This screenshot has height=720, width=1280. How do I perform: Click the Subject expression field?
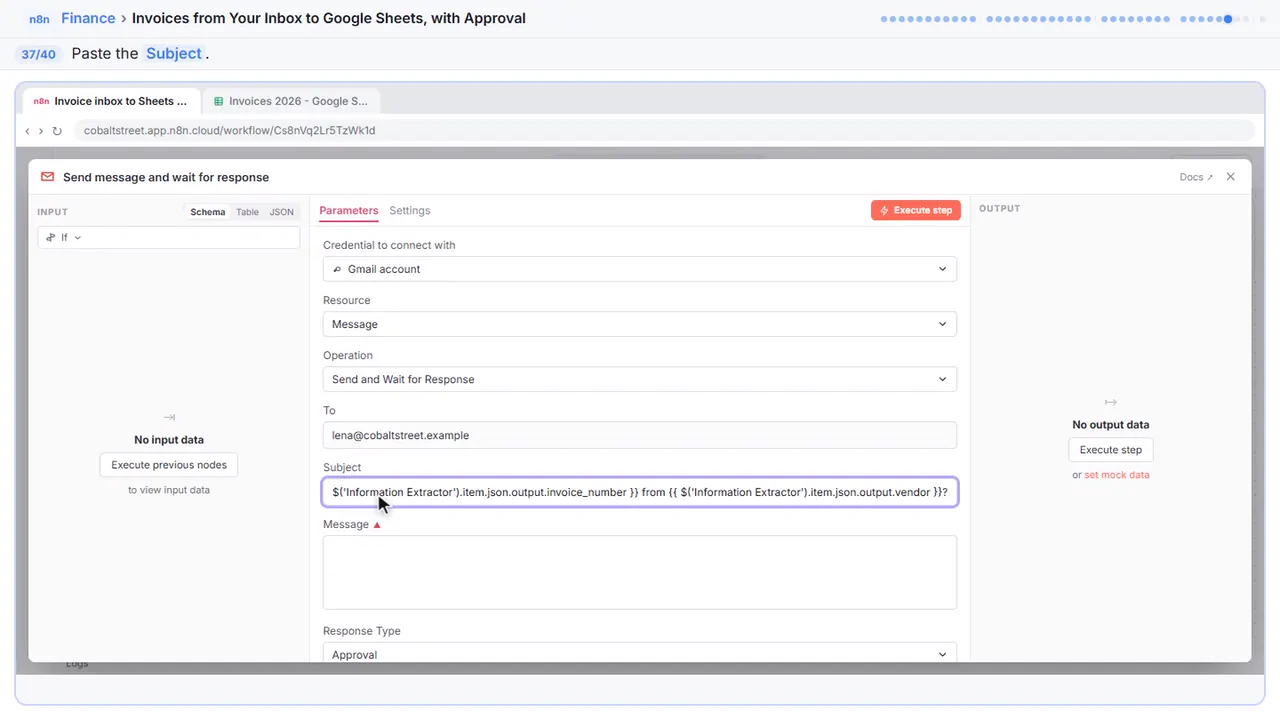click(640, 492)
